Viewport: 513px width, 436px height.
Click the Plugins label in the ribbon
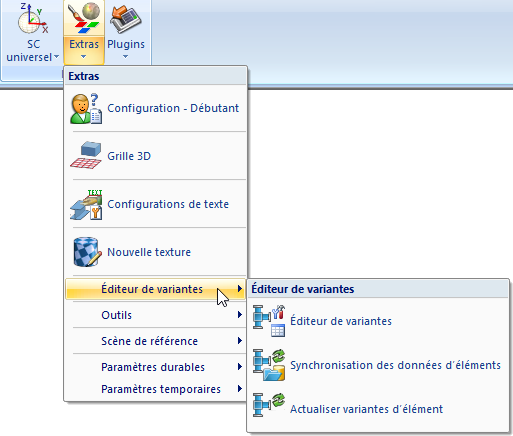click(x=126, y=44)
